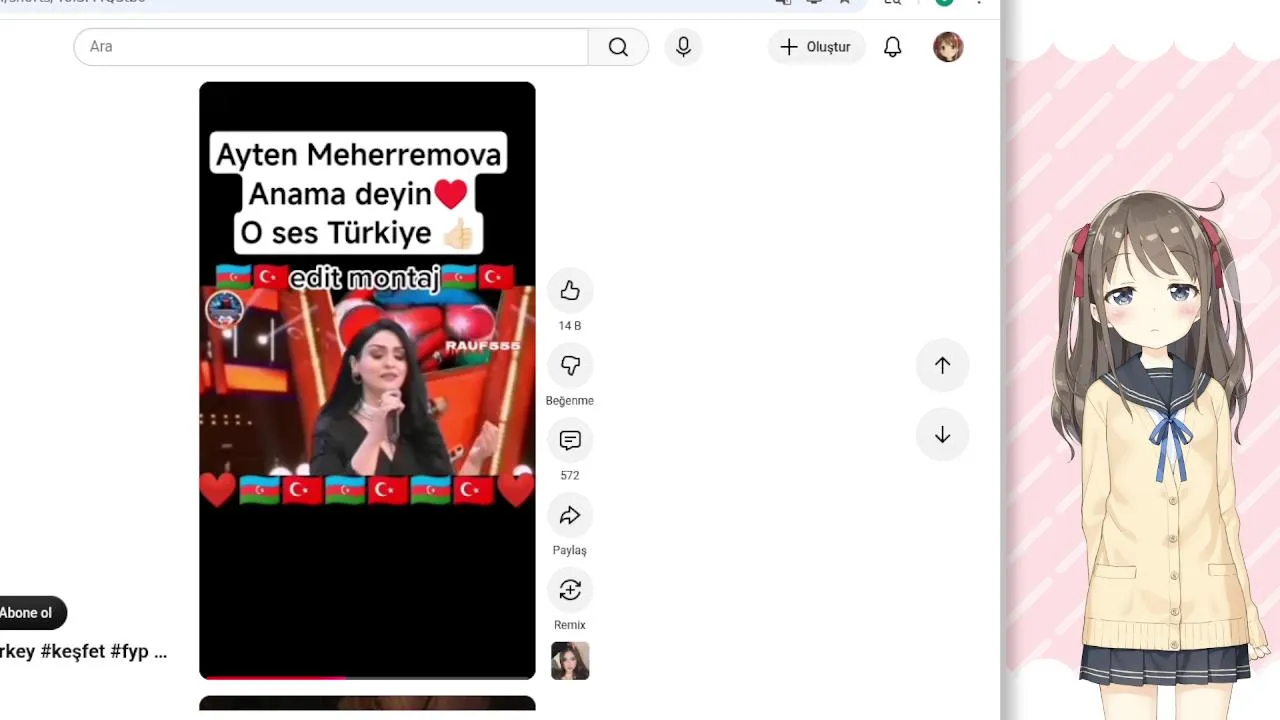The width and height of the screenshot is (1280, 720).
Task: Pause the Ayten Meherremova Short video
Action: click(x=367, y=380)
